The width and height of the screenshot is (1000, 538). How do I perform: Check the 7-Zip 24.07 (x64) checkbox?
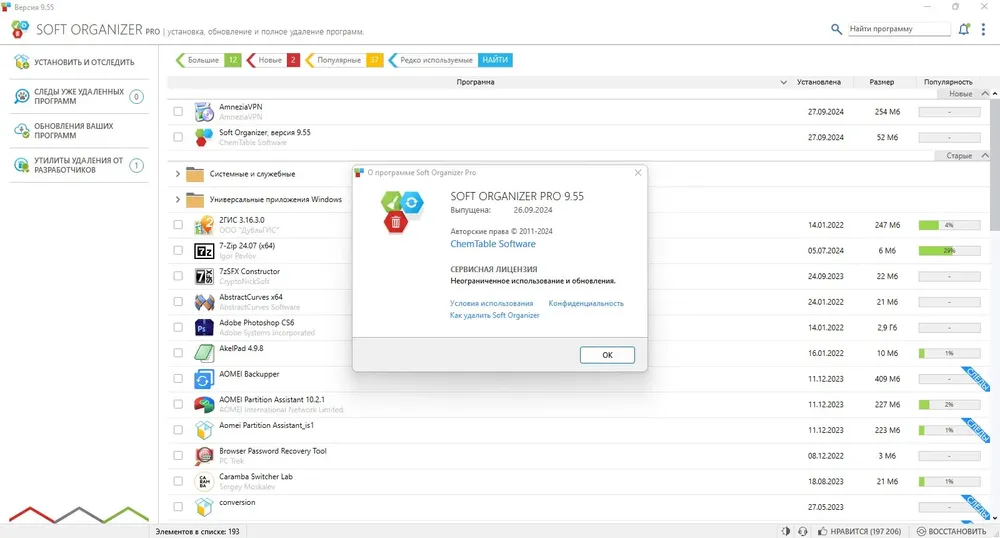pos(178,251)
